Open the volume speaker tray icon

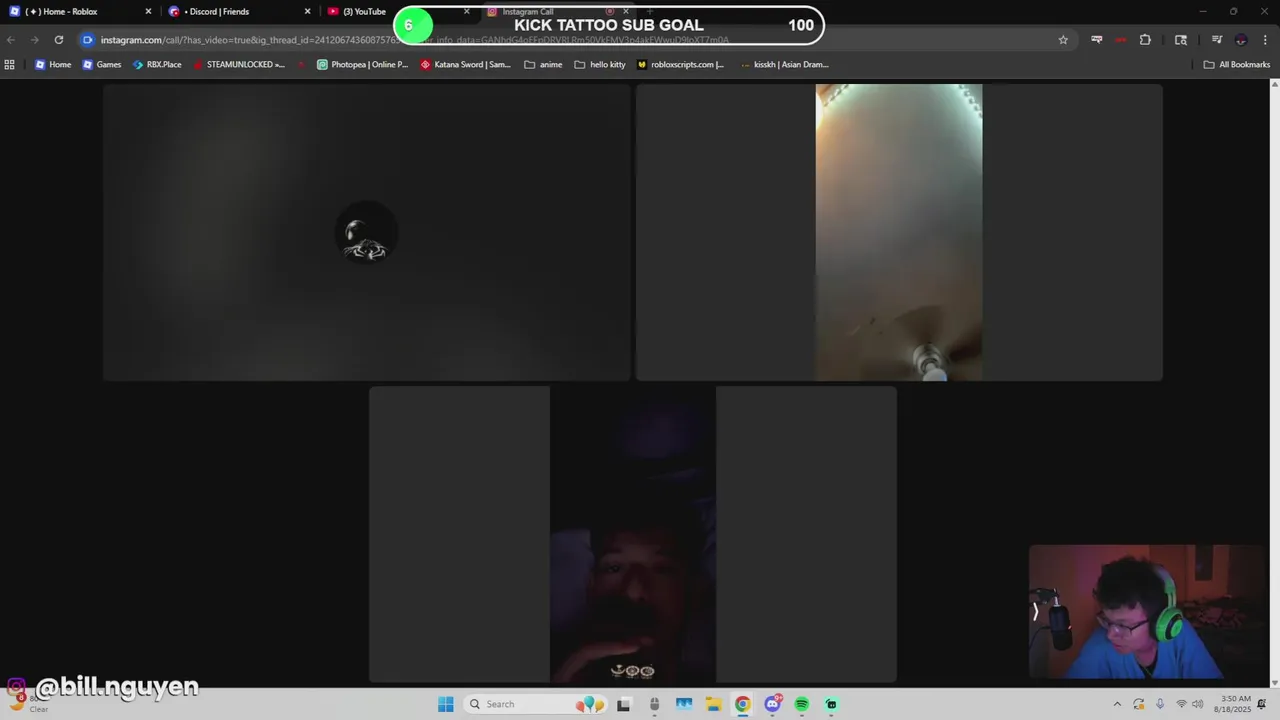click(x=1197, y=704)
